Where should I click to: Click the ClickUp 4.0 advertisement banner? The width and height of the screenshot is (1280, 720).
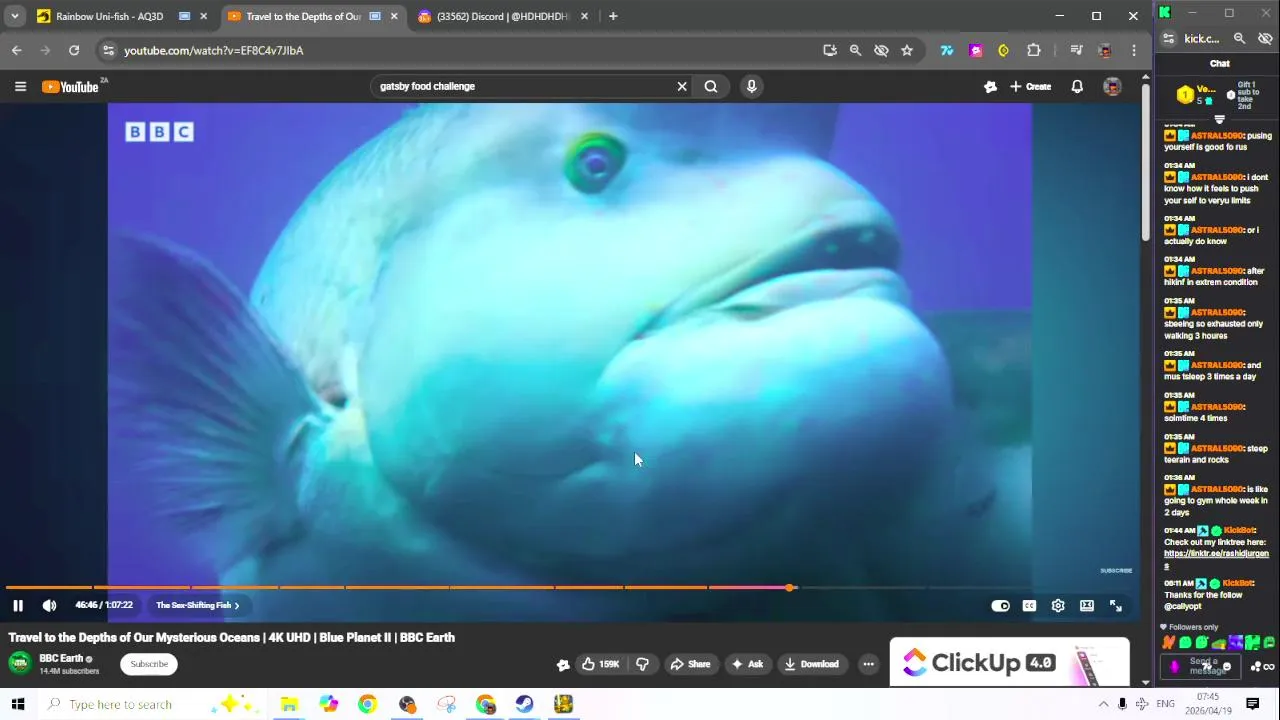[1010, 662]
